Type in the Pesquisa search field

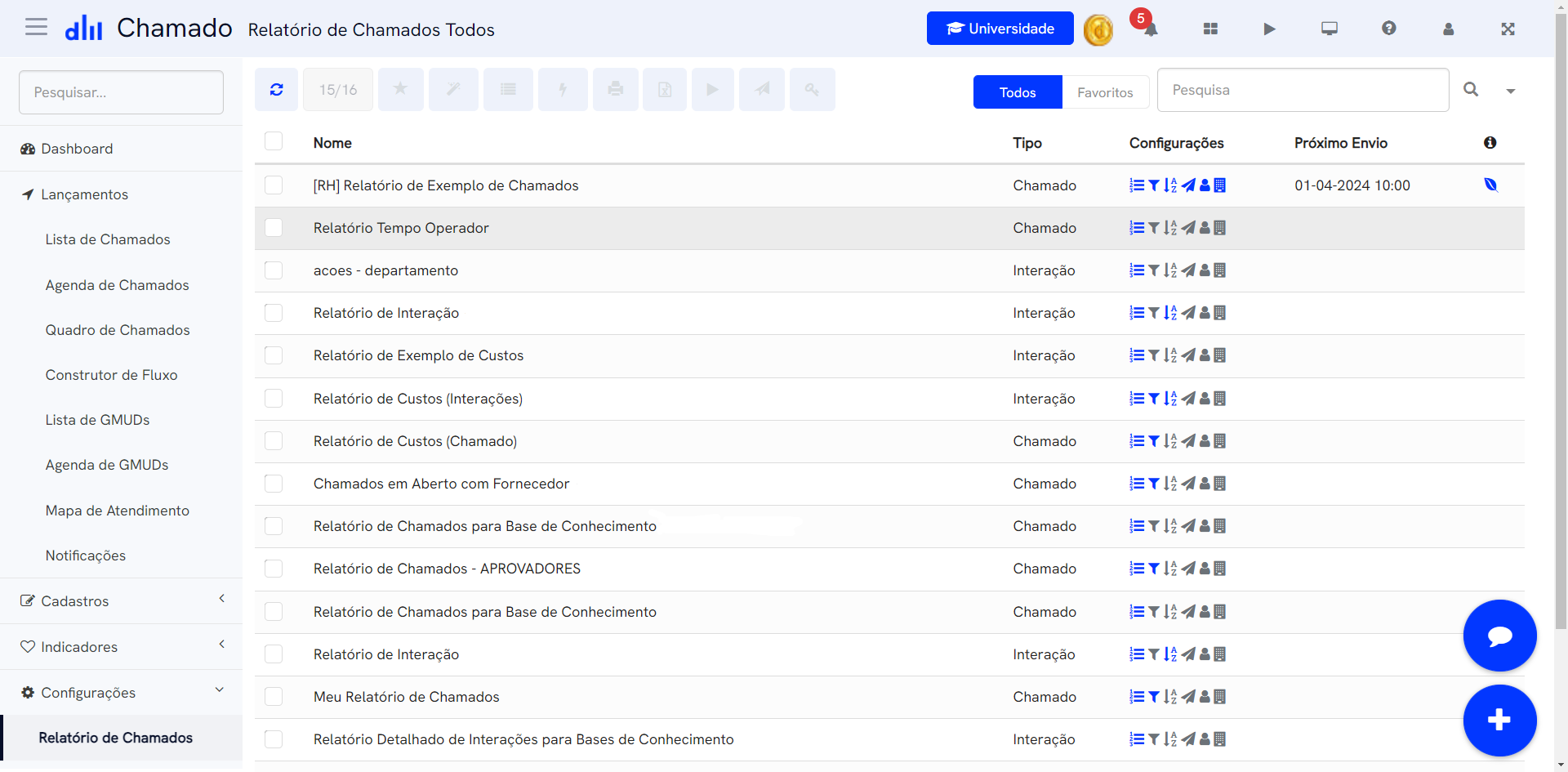click(1303, 90)
